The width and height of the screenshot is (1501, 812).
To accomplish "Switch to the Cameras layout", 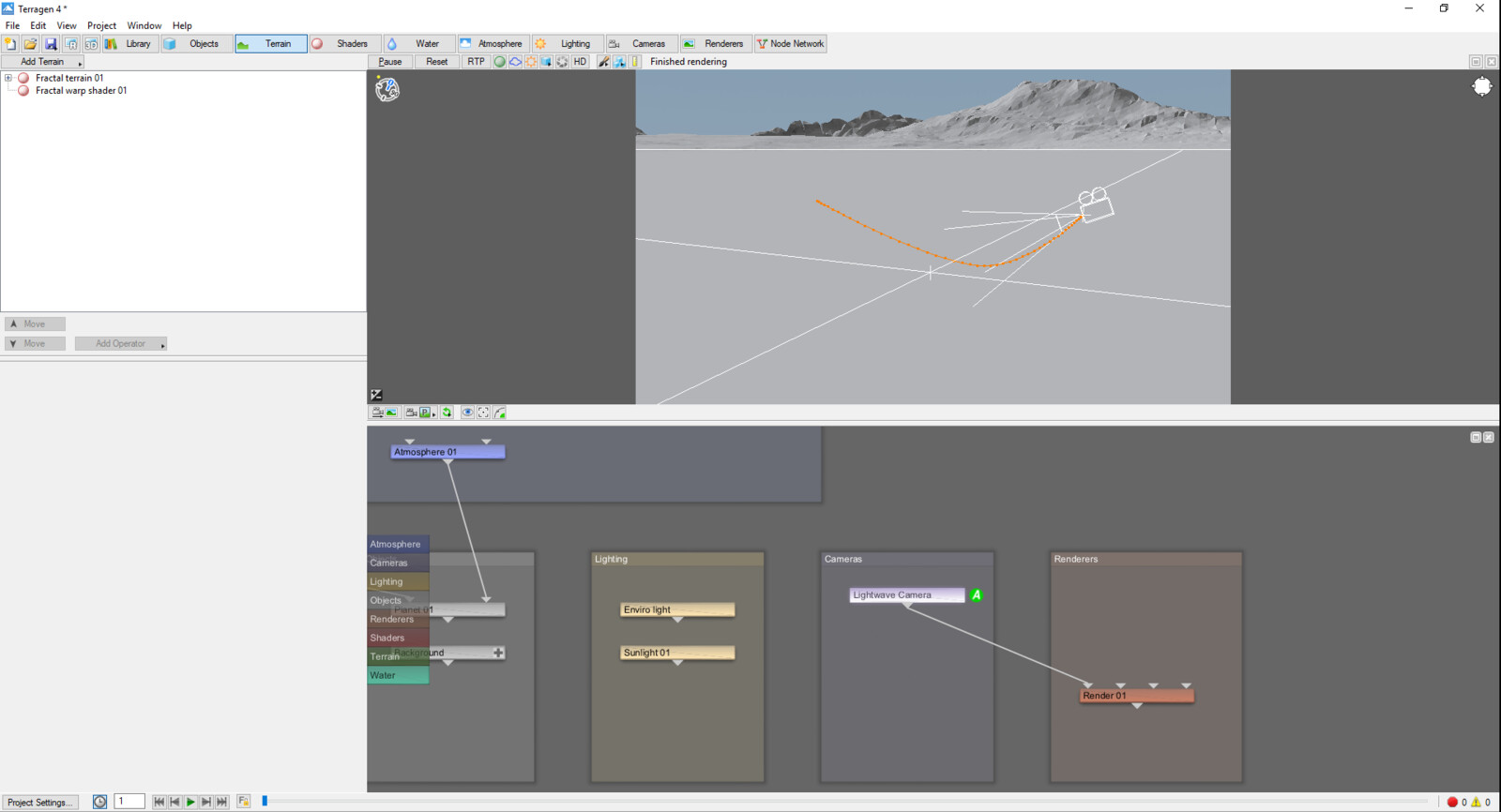I will [641, 43].
